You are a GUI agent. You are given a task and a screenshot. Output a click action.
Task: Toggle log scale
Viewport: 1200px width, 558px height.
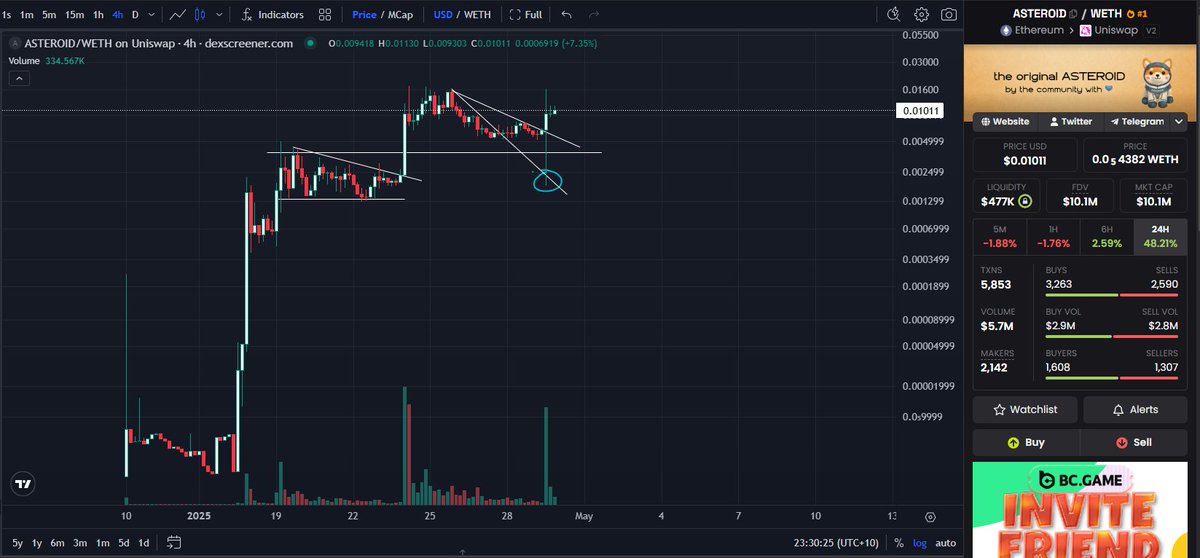(x=920, y=543)
